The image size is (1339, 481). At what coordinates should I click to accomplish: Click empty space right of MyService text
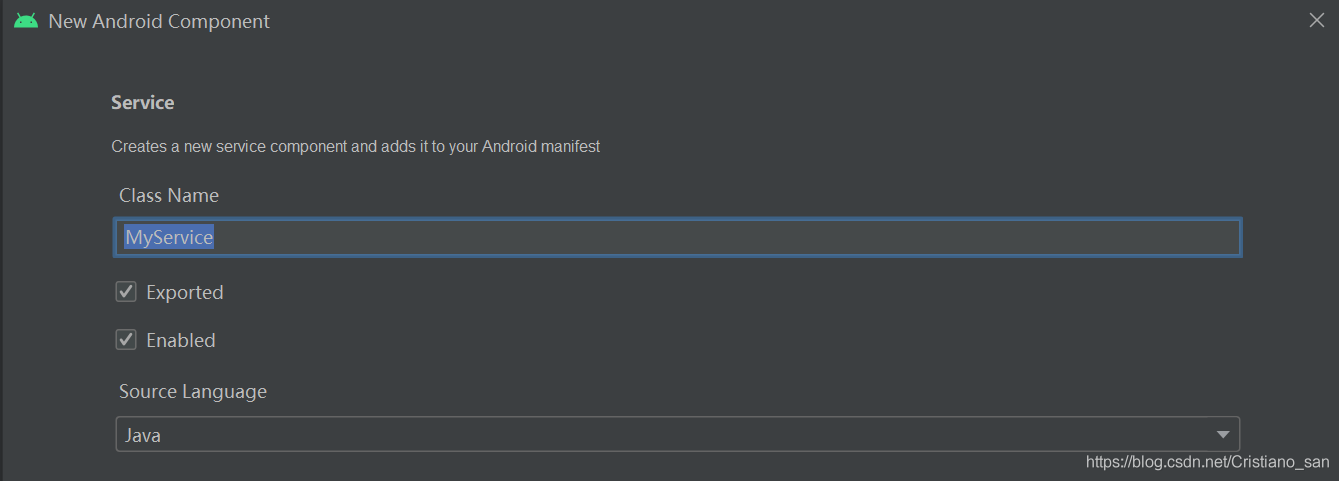[x=700, y=238]
